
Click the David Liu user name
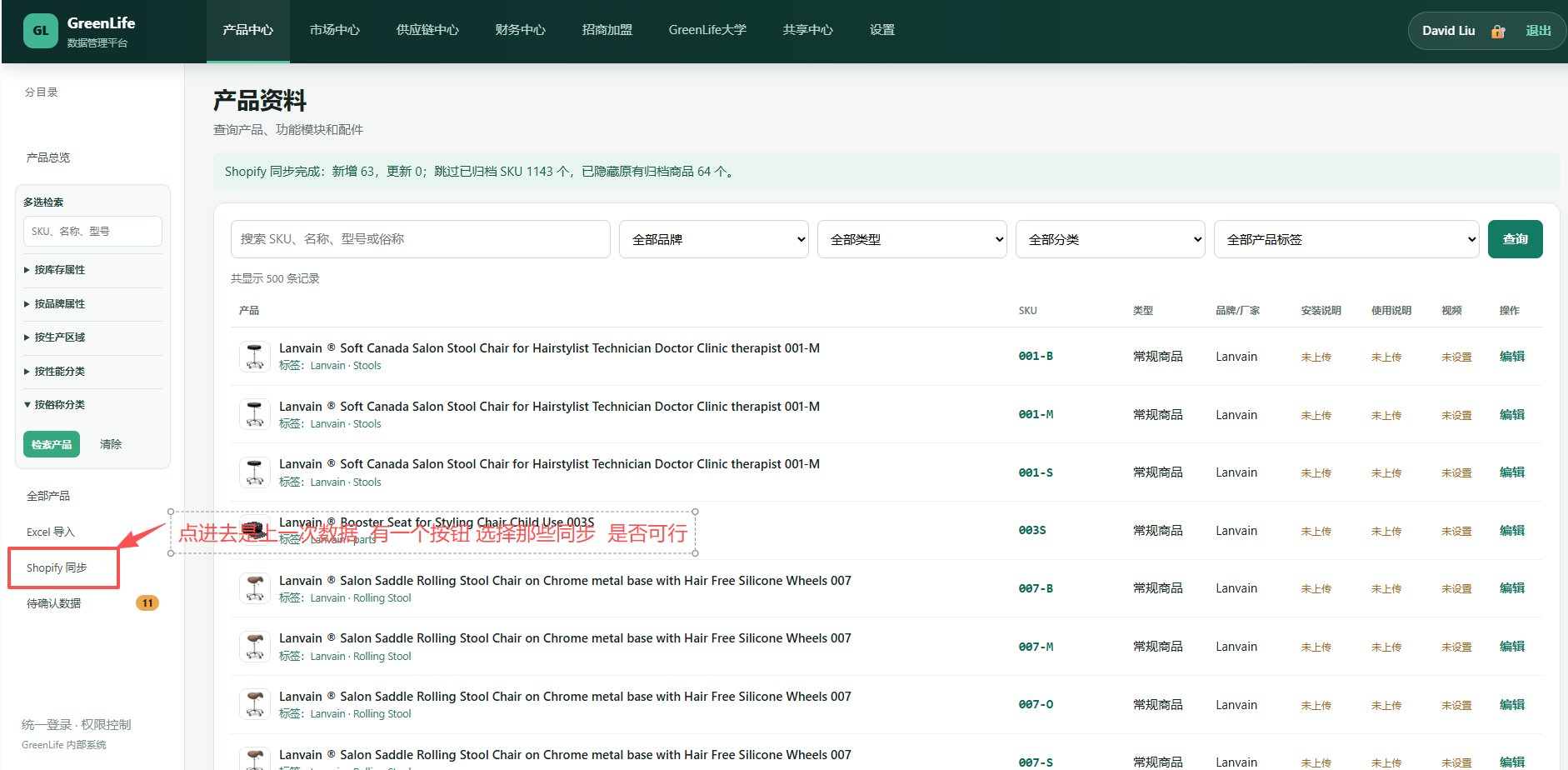1448,31
